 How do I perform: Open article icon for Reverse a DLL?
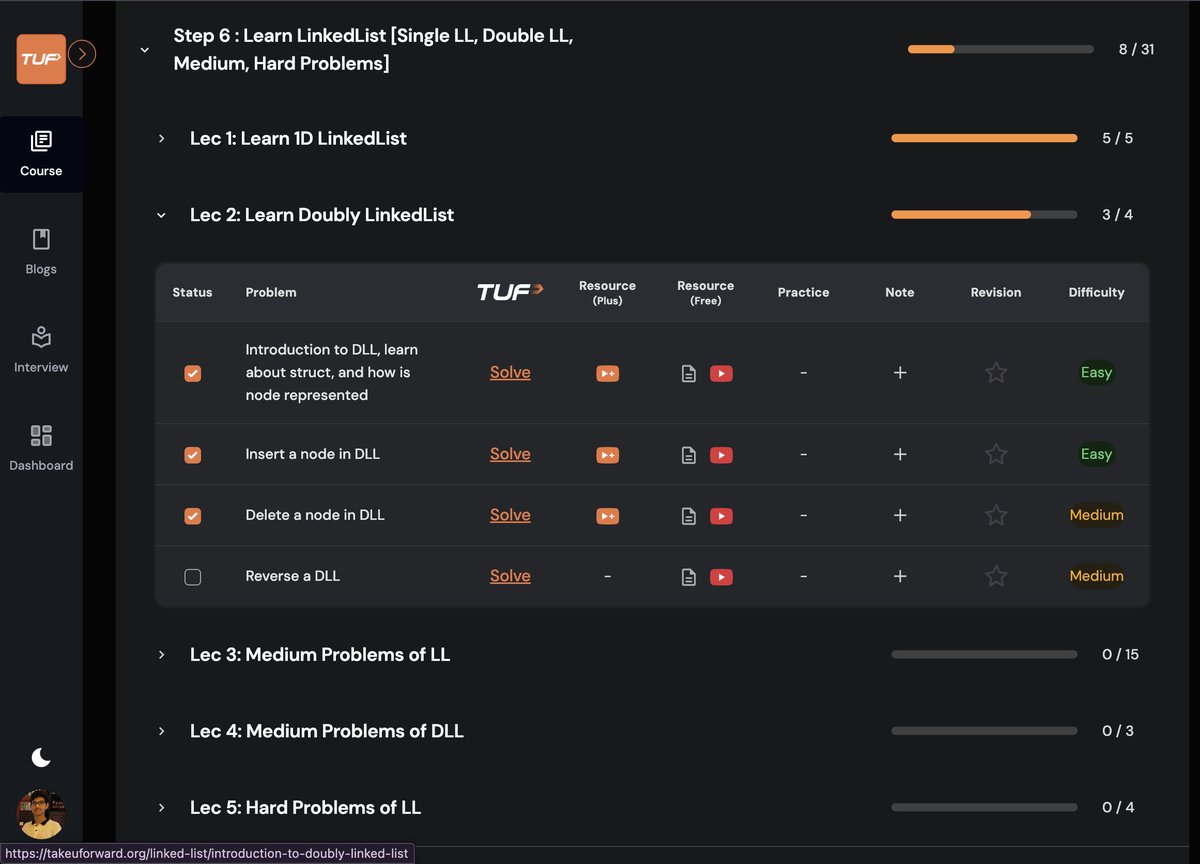click(689, 577)
